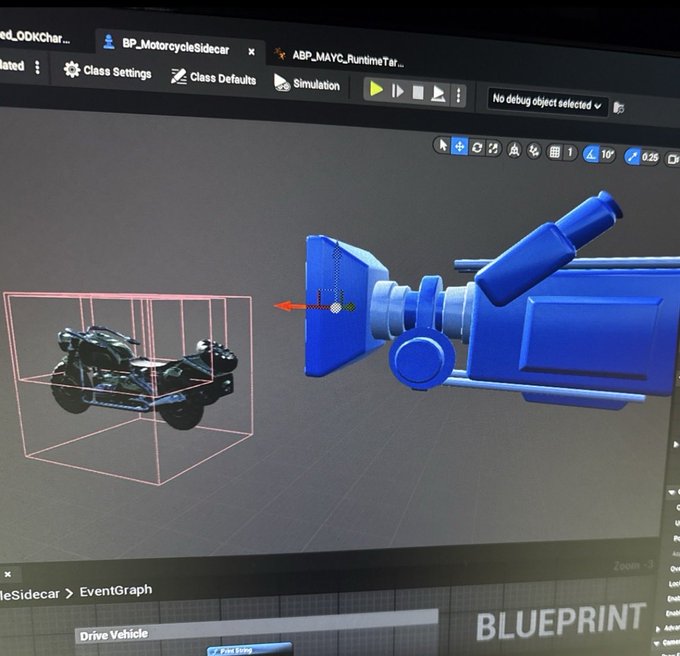Open Class Defaults in the toolbar
Image resolution: width=680 pixels, height=656 pixels.
pyautogui.click(x=213, y=78)
